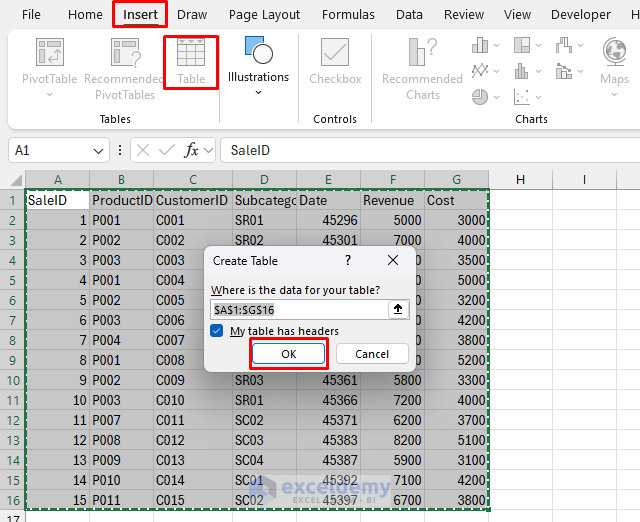This screenshot has width=640, height=522.
Task: Open the File tab
Action: (x=31, y=15)
